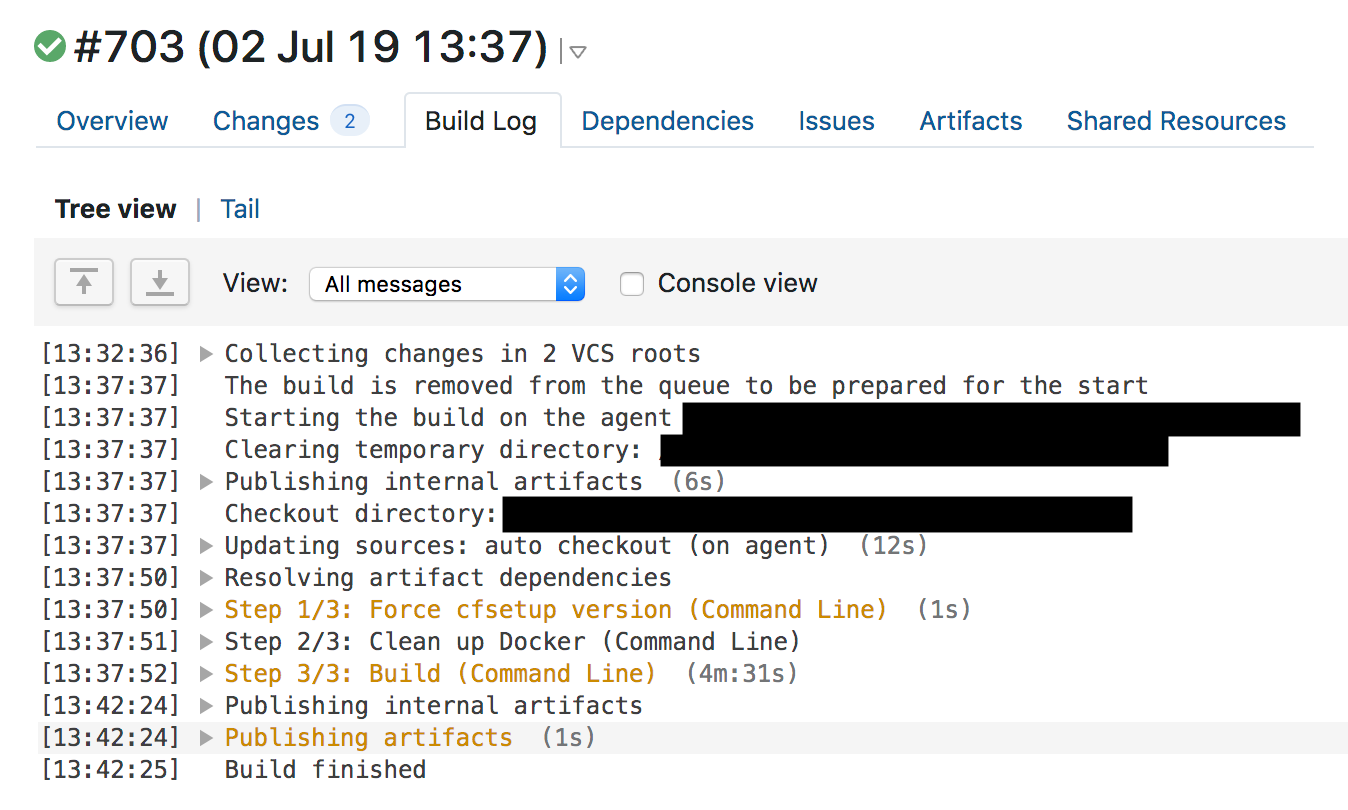Viewport: 1348px width, 810px height.
Task: Click the Changes count badge showing 2
Action: 349,121
